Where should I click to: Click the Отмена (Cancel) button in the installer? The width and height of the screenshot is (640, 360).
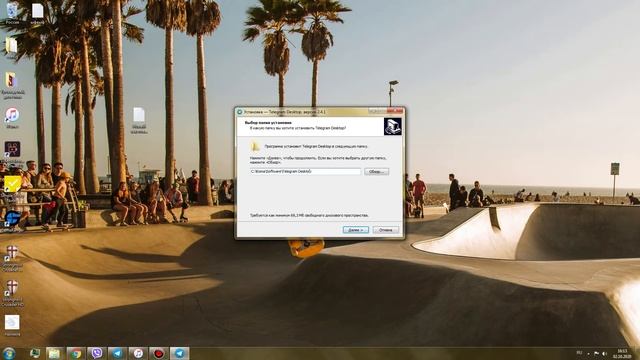click(x=386, y=230)
